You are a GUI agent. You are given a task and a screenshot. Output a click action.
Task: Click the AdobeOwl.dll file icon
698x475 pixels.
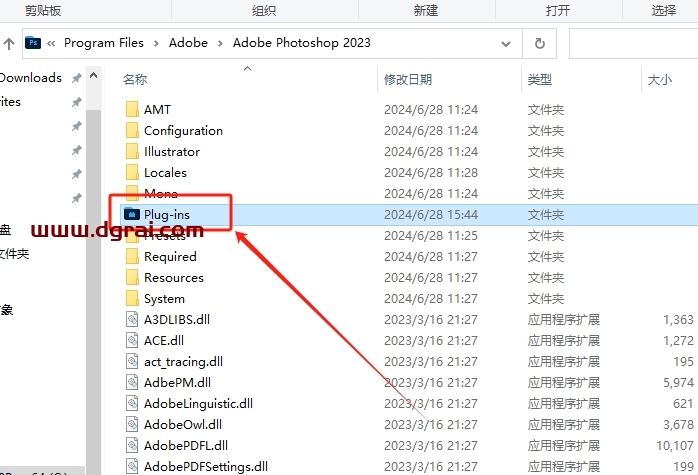(132, 424)
